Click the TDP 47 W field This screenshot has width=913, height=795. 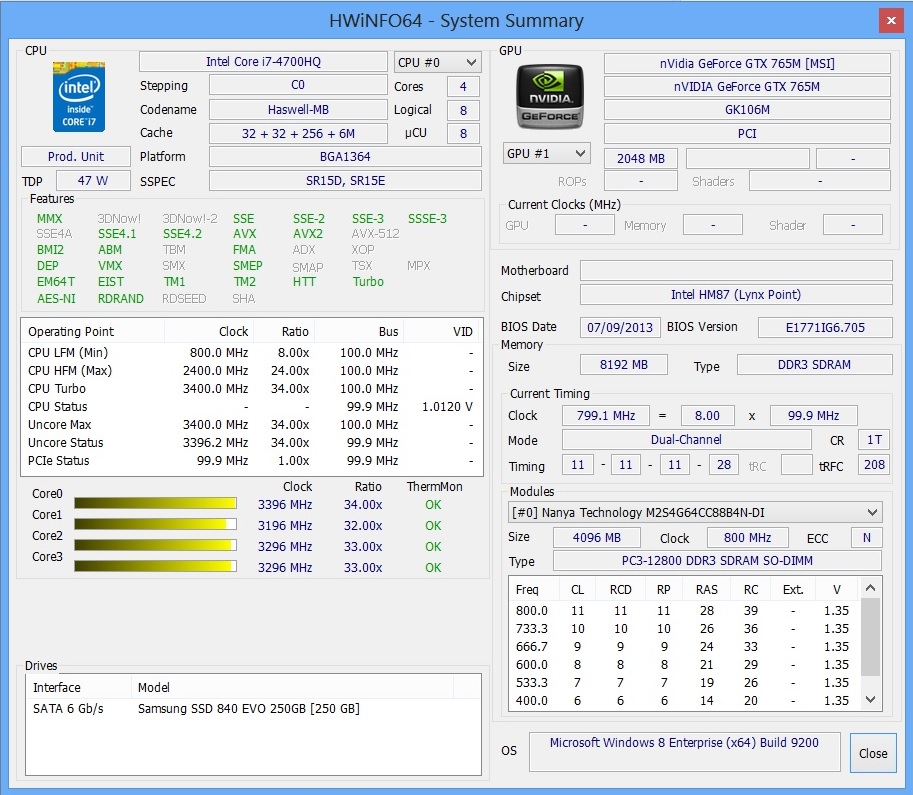(x=93, y=181)
